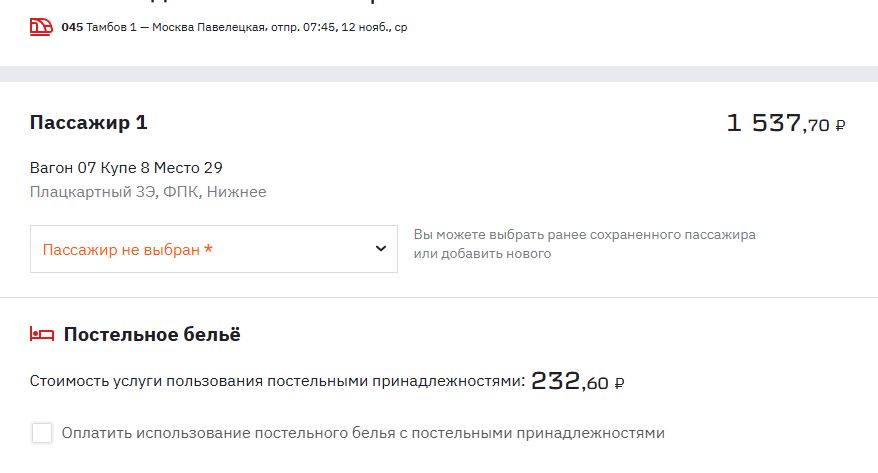Click the bed linen price 232,60 ₽
Viewport: 878px width, 473px height.
[578, 381]
